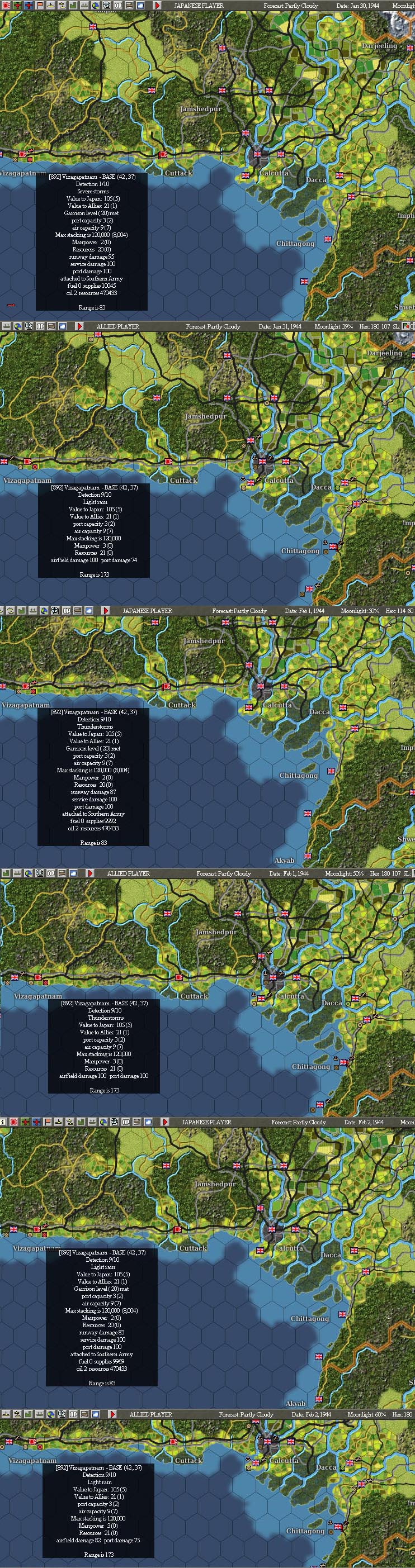Click JAPANESE PLAYER label on the Jan 30 bar
Viewport: 415px width, 1568px height.
199,6
